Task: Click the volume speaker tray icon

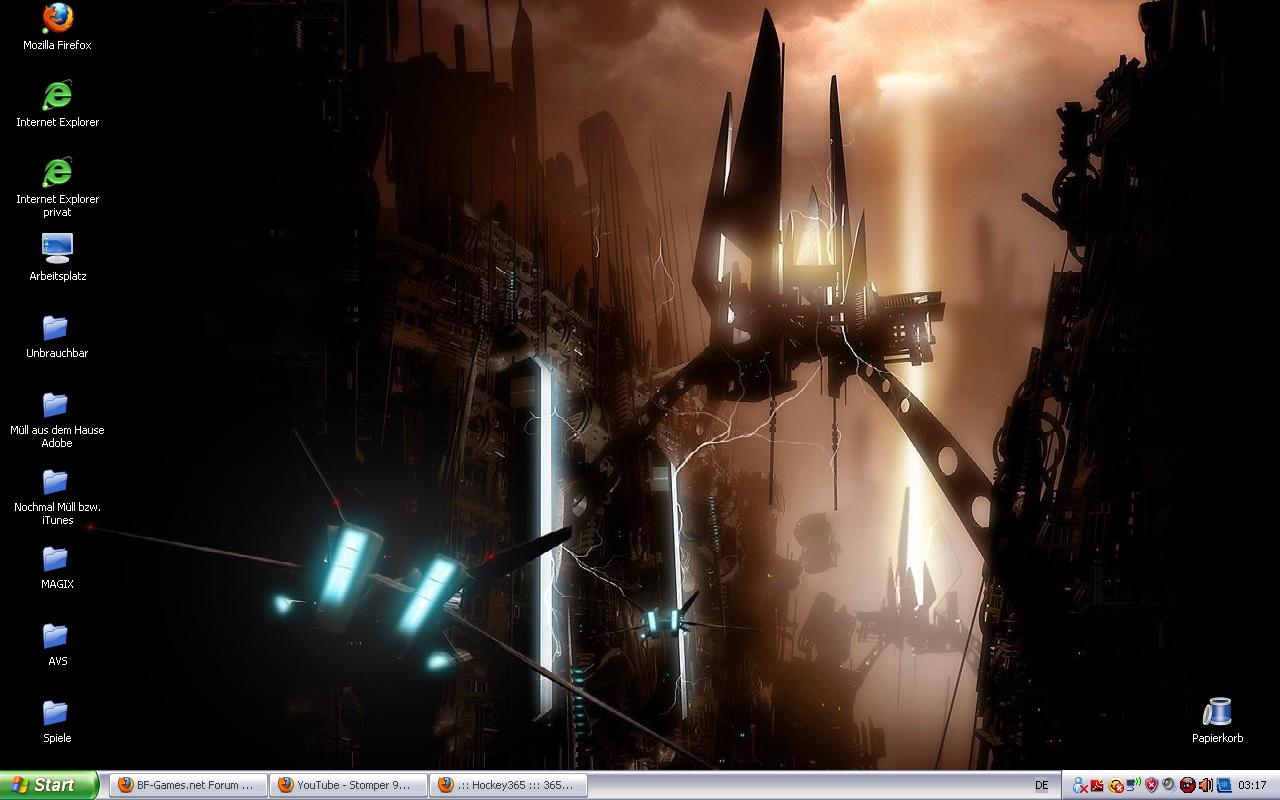Action: [x=1206, y=785]
